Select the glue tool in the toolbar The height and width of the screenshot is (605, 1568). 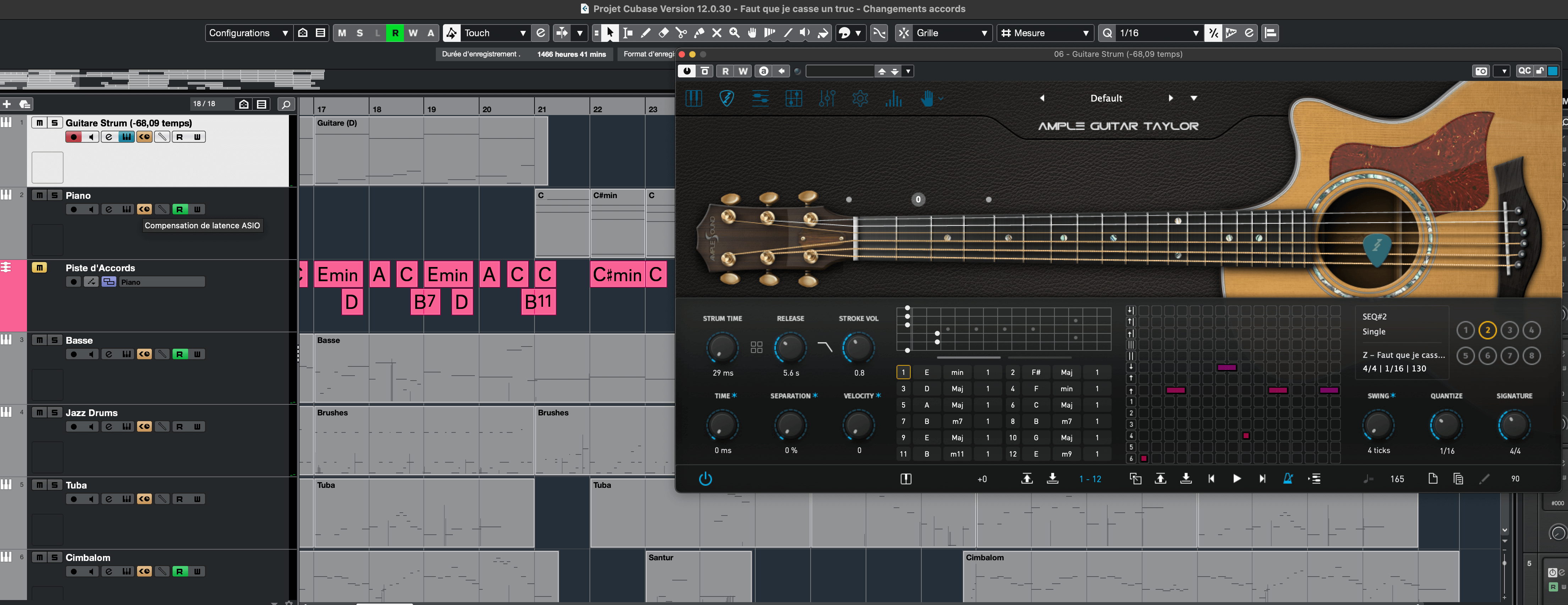(699, 33)
